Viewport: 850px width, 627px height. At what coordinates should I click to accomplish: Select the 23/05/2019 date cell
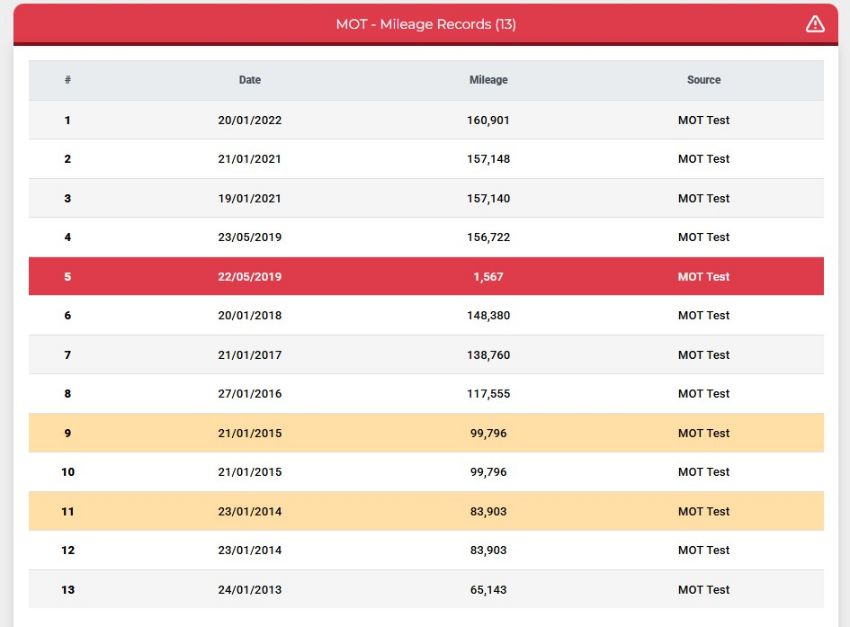[250, 237]
